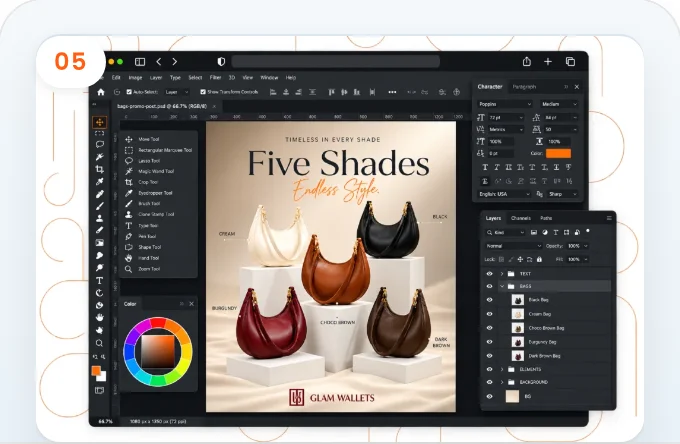This screenshot has height=444, width=680.
Task: Collapse the BAGS layer group
Action: point(502,286)
